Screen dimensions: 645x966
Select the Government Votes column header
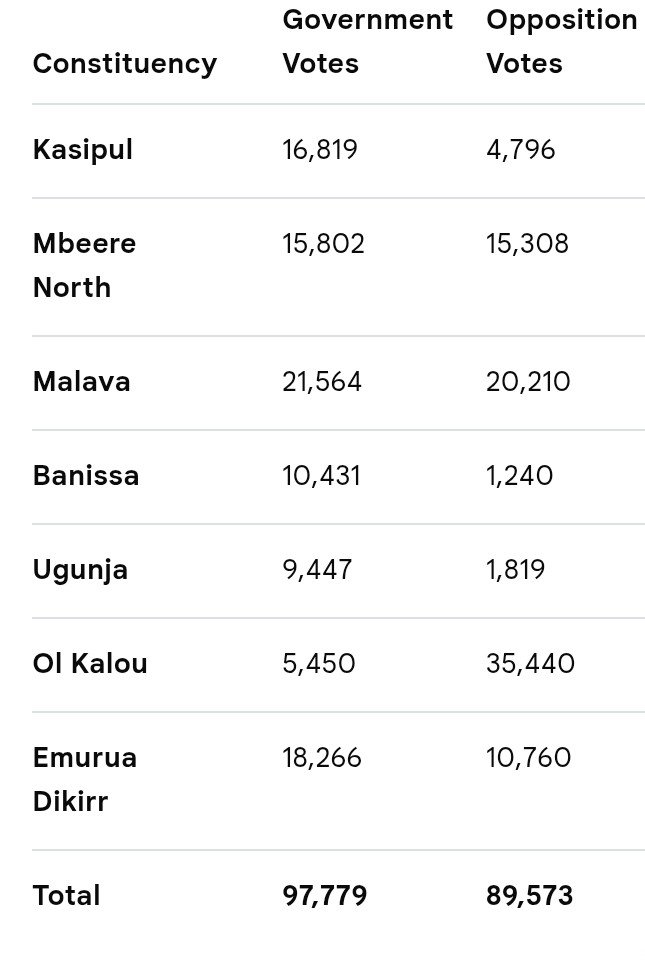tap(367, 42)
